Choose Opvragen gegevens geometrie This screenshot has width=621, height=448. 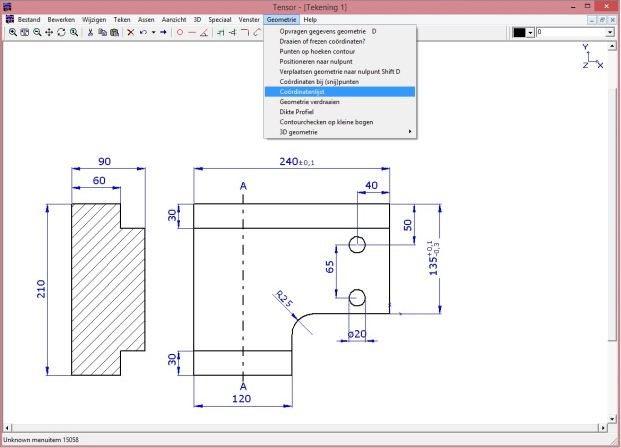340,31
